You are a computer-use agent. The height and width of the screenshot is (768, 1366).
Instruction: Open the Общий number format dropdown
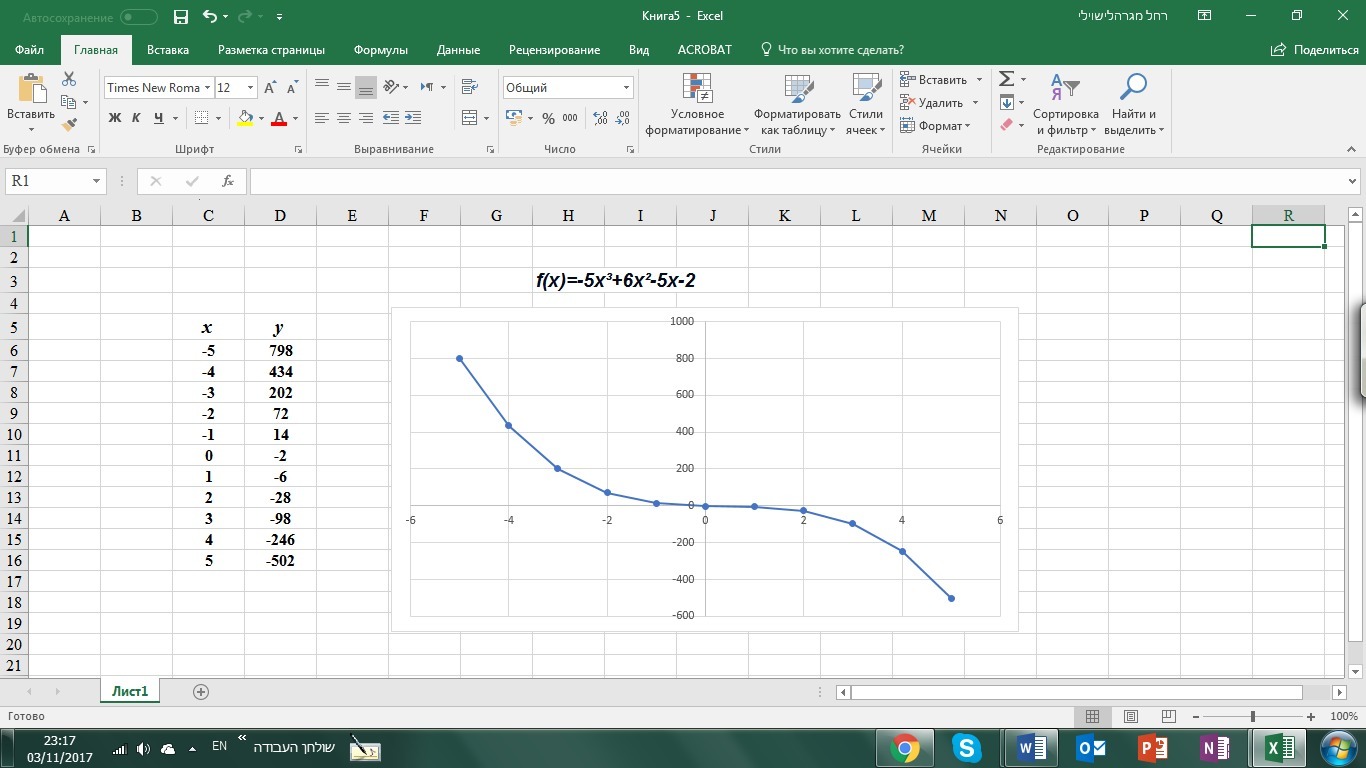pos(626,88)
